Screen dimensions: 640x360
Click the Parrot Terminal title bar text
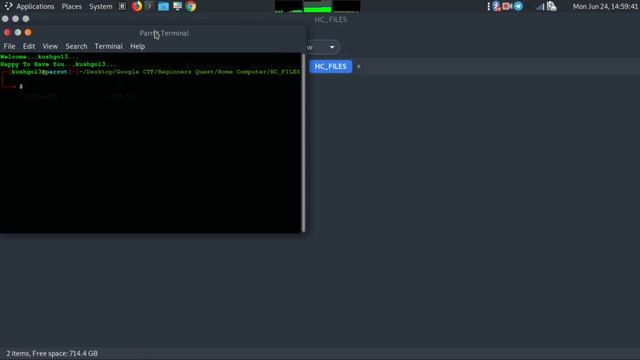click(164, 33)
